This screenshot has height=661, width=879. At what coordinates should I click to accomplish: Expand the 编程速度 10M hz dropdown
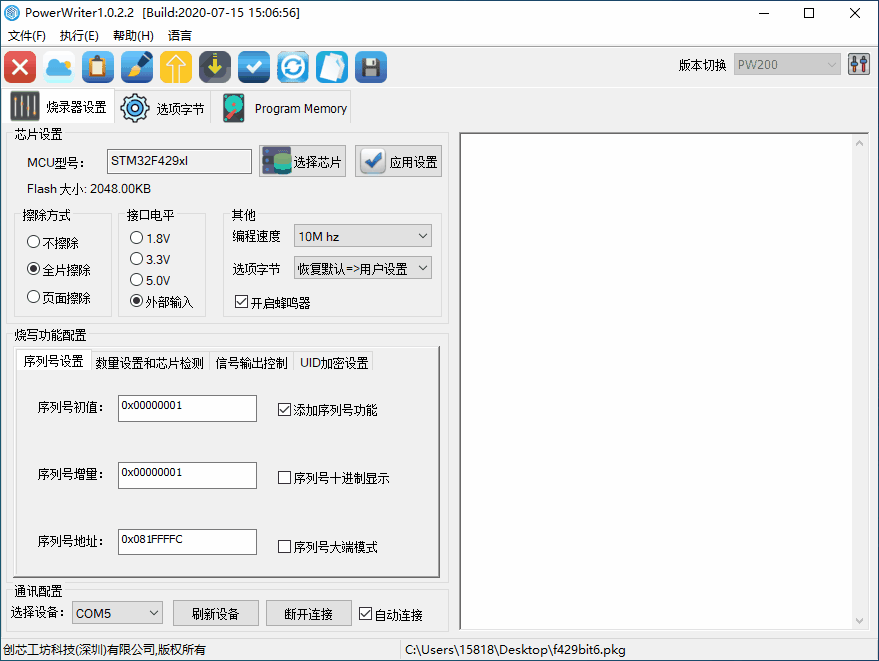tap(363, 236)
